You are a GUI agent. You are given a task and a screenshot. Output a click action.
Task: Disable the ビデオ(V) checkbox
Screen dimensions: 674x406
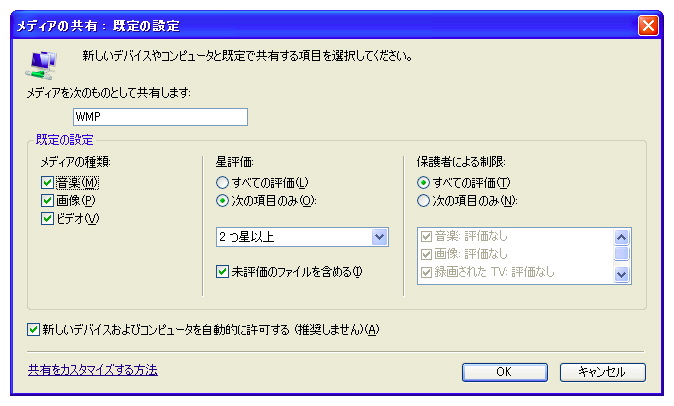[x=47, y=218]
